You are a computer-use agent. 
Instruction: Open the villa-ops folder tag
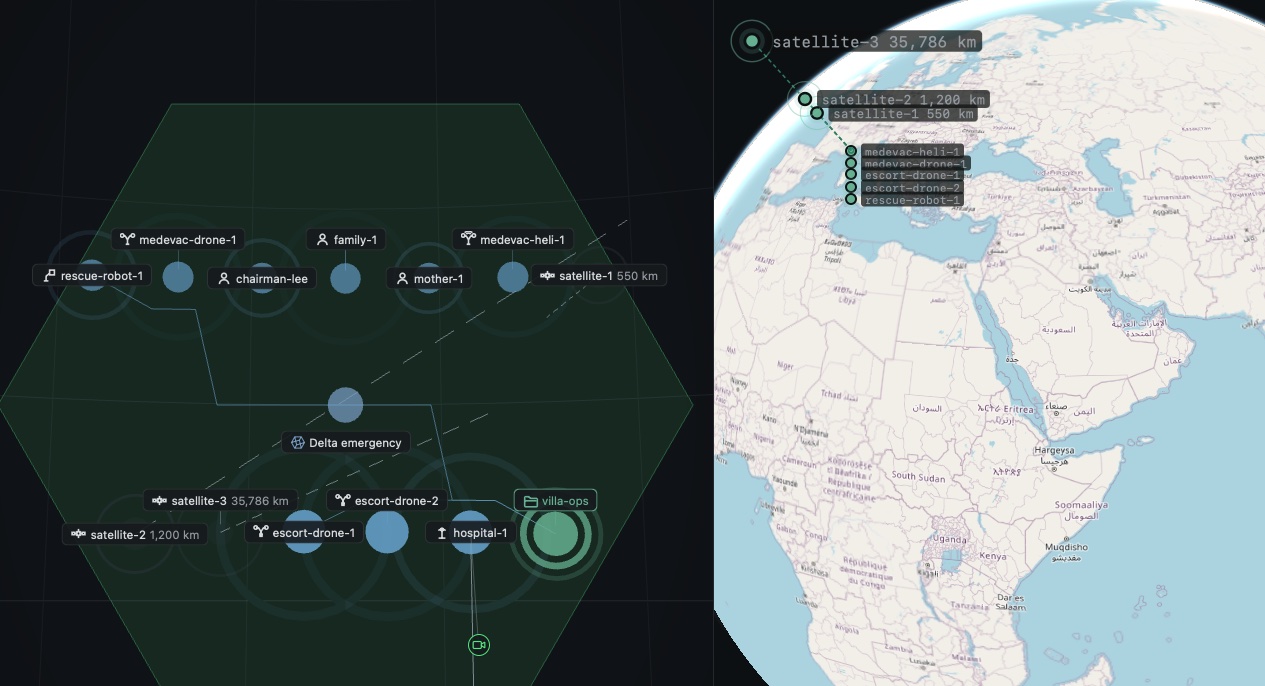coord(555,501)
